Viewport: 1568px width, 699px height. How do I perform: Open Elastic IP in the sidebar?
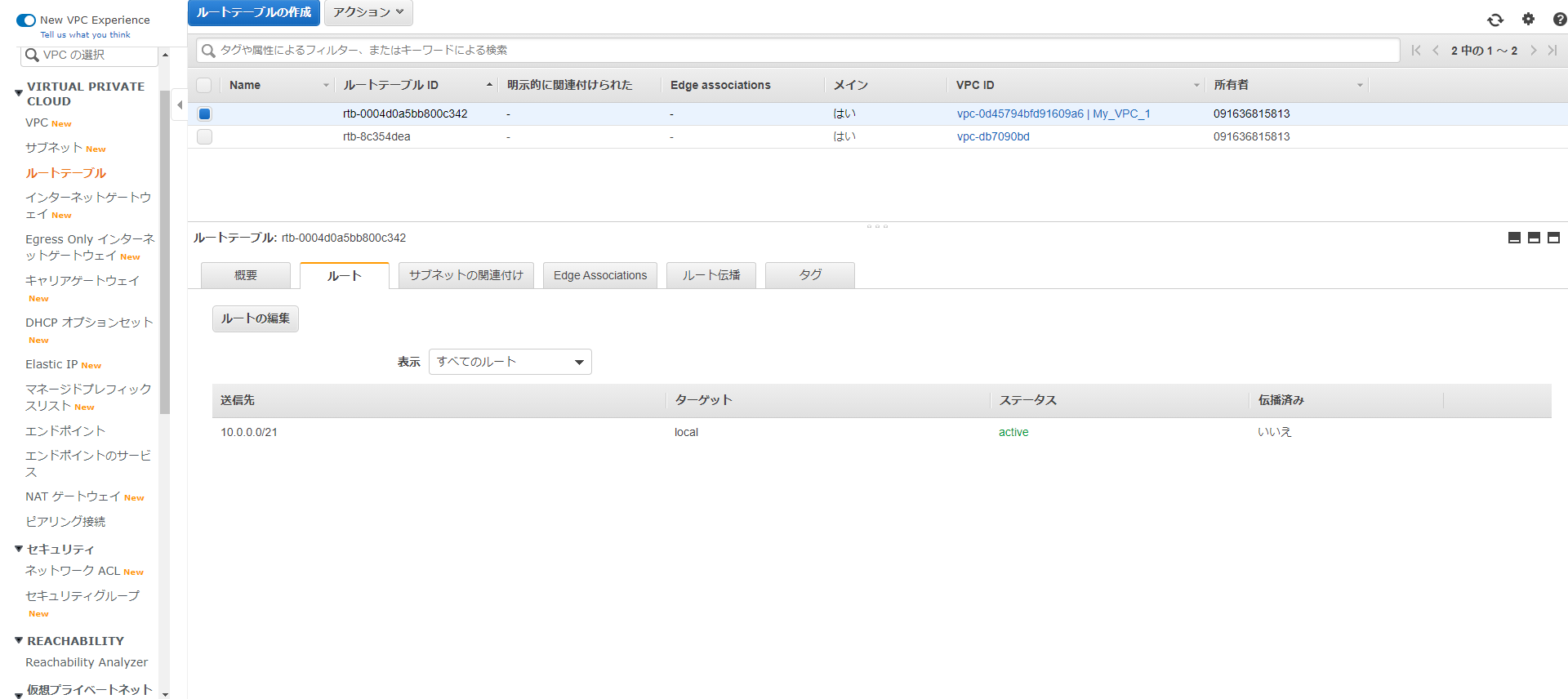[x=51, y=364]
